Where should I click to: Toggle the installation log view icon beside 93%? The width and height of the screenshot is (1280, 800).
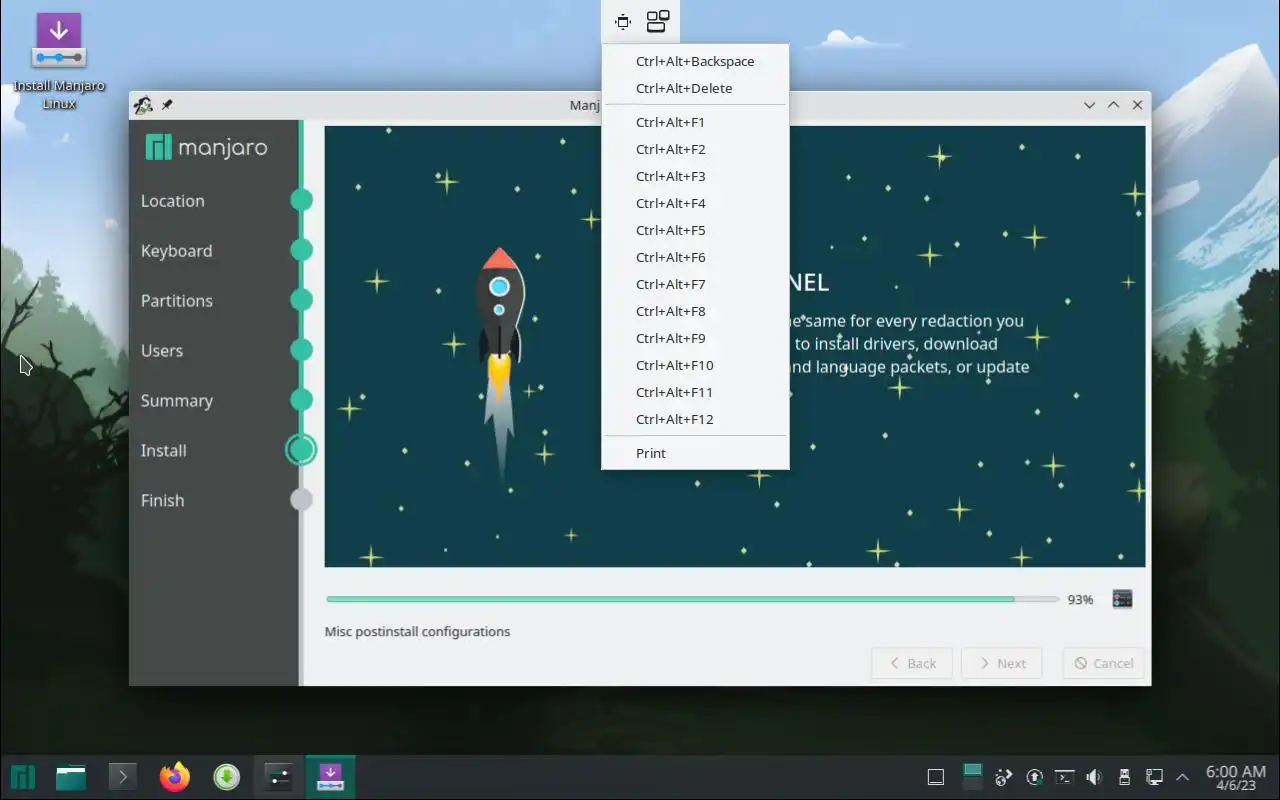coord(1122,599)
